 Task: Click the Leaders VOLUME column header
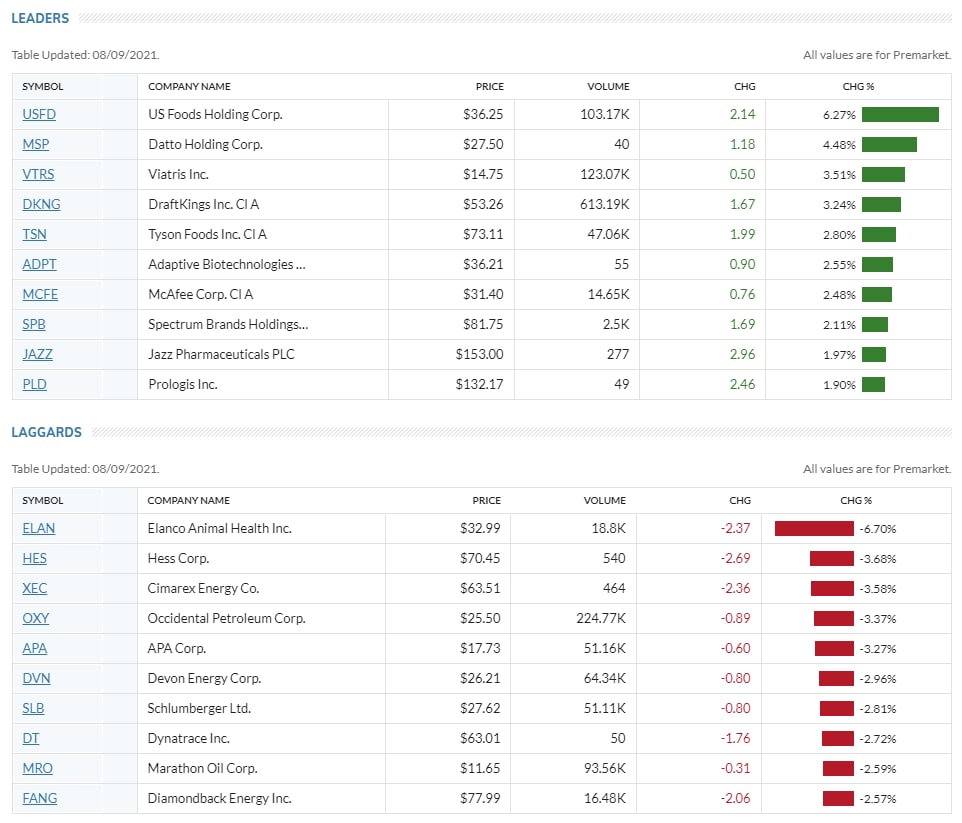608,87
